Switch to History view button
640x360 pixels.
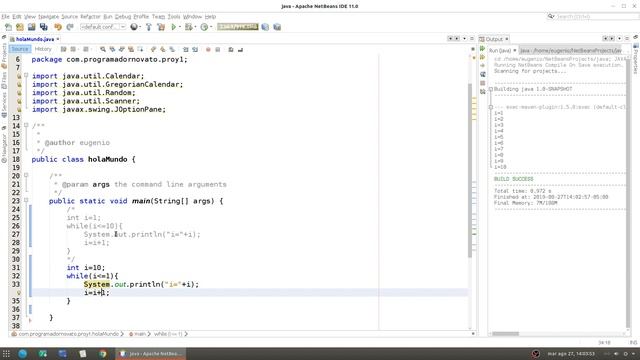point(43,49)
